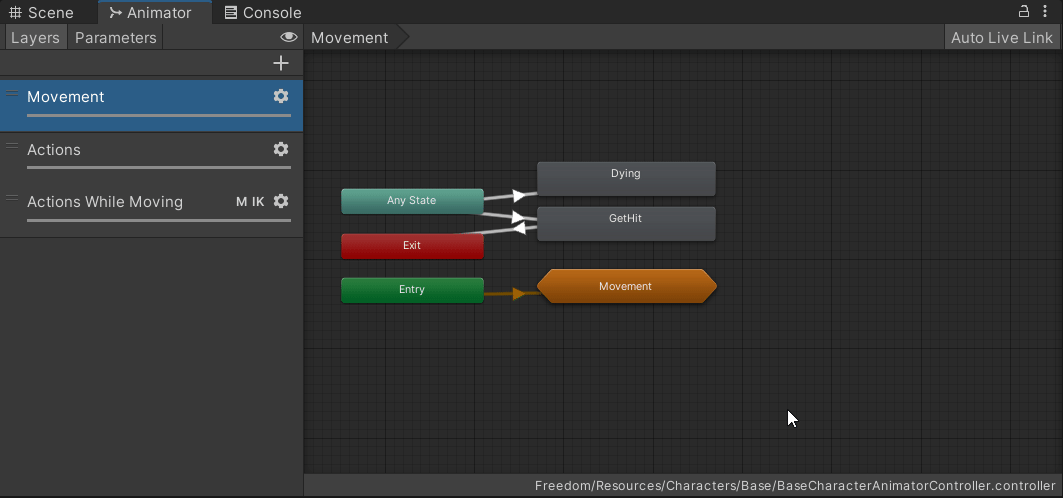Select the Actions While Moving layer
1063x498 pixels.
151,211
